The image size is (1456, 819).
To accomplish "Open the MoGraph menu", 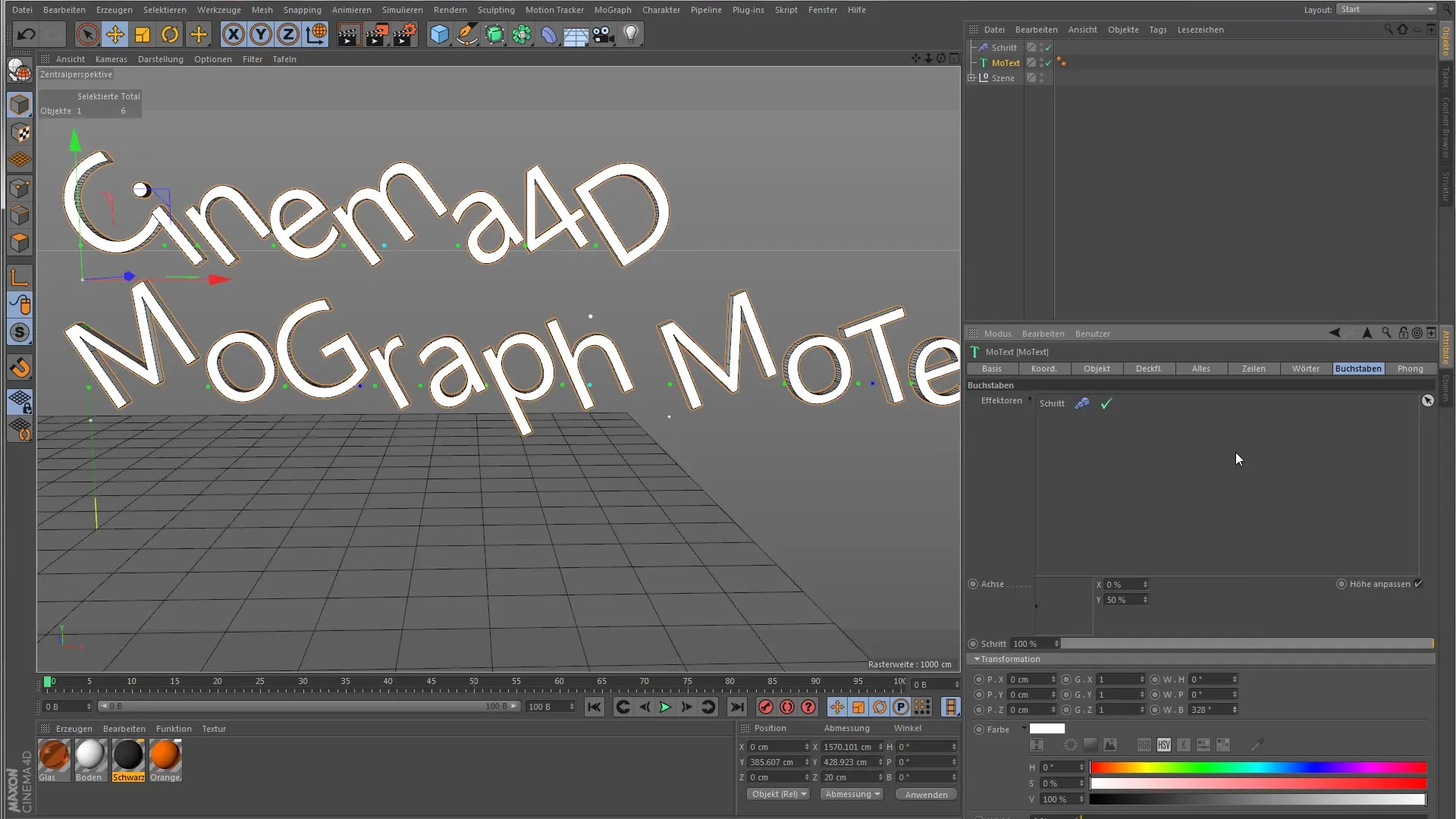I will [613, 10].
